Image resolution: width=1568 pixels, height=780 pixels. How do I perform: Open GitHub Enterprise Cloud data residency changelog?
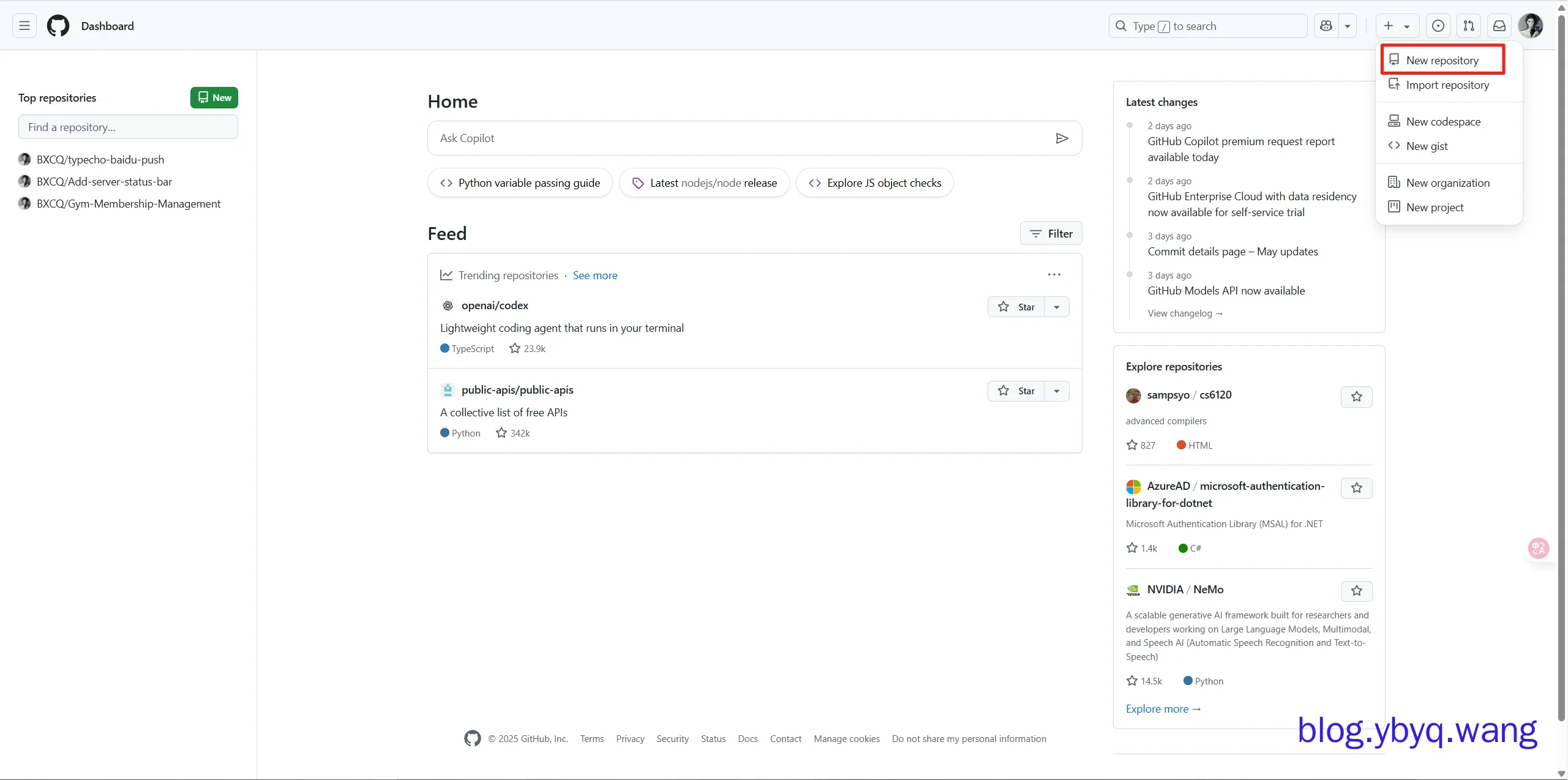click(1252, 204)
